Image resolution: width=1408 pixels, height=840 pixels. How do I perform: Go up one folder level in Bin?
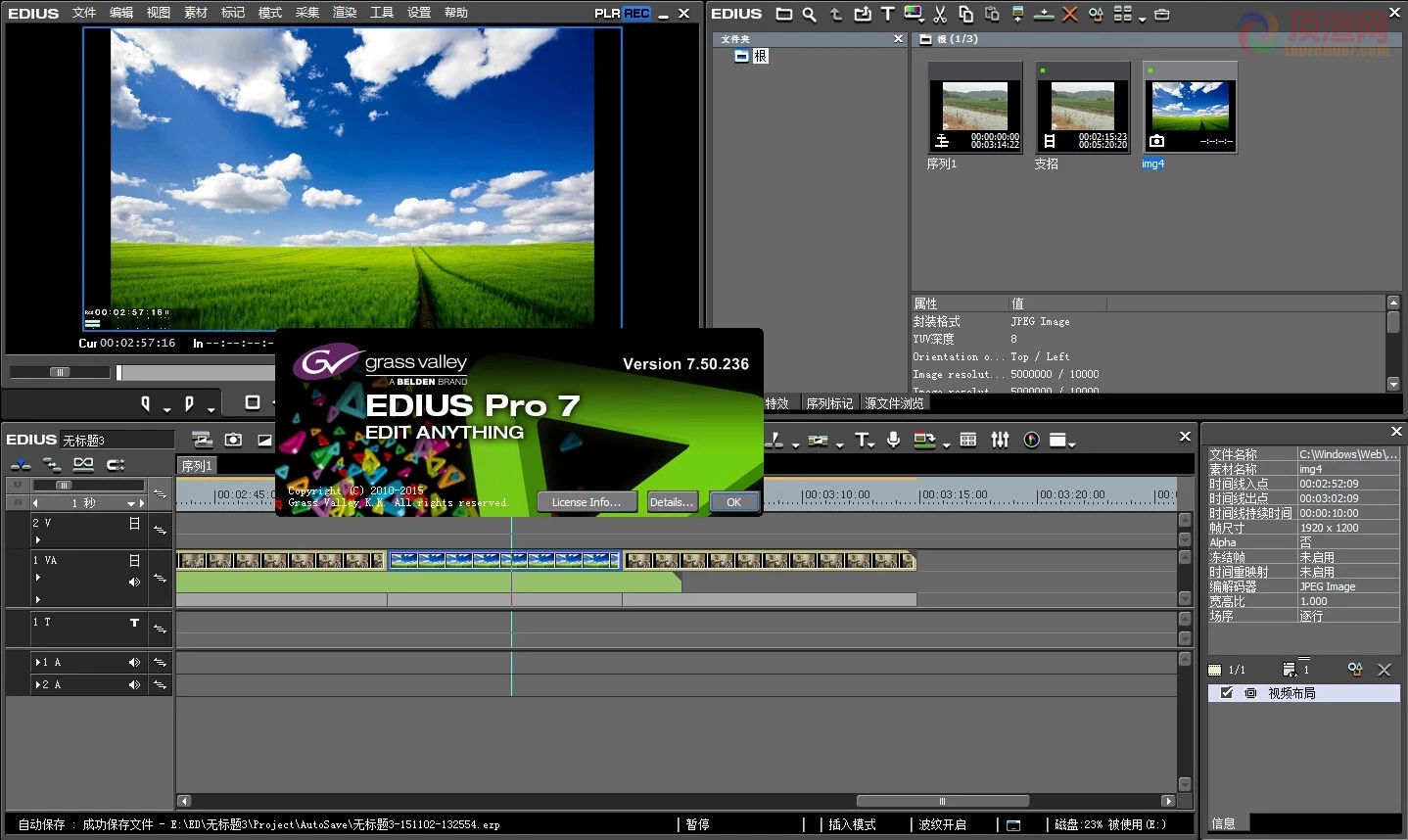[x=835, y=14]
